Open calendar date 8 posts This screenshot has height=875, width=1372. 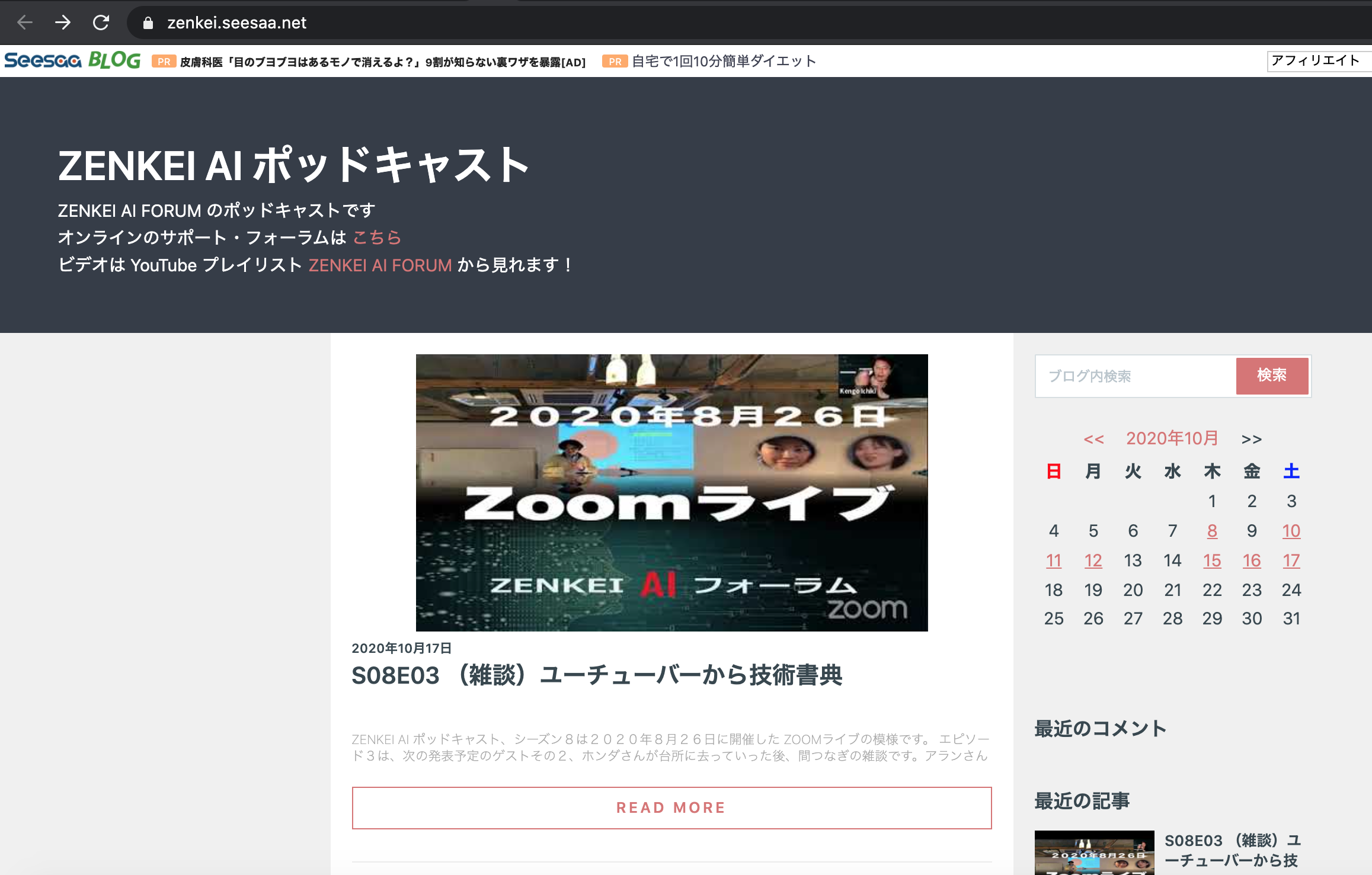coord(1212,531)
